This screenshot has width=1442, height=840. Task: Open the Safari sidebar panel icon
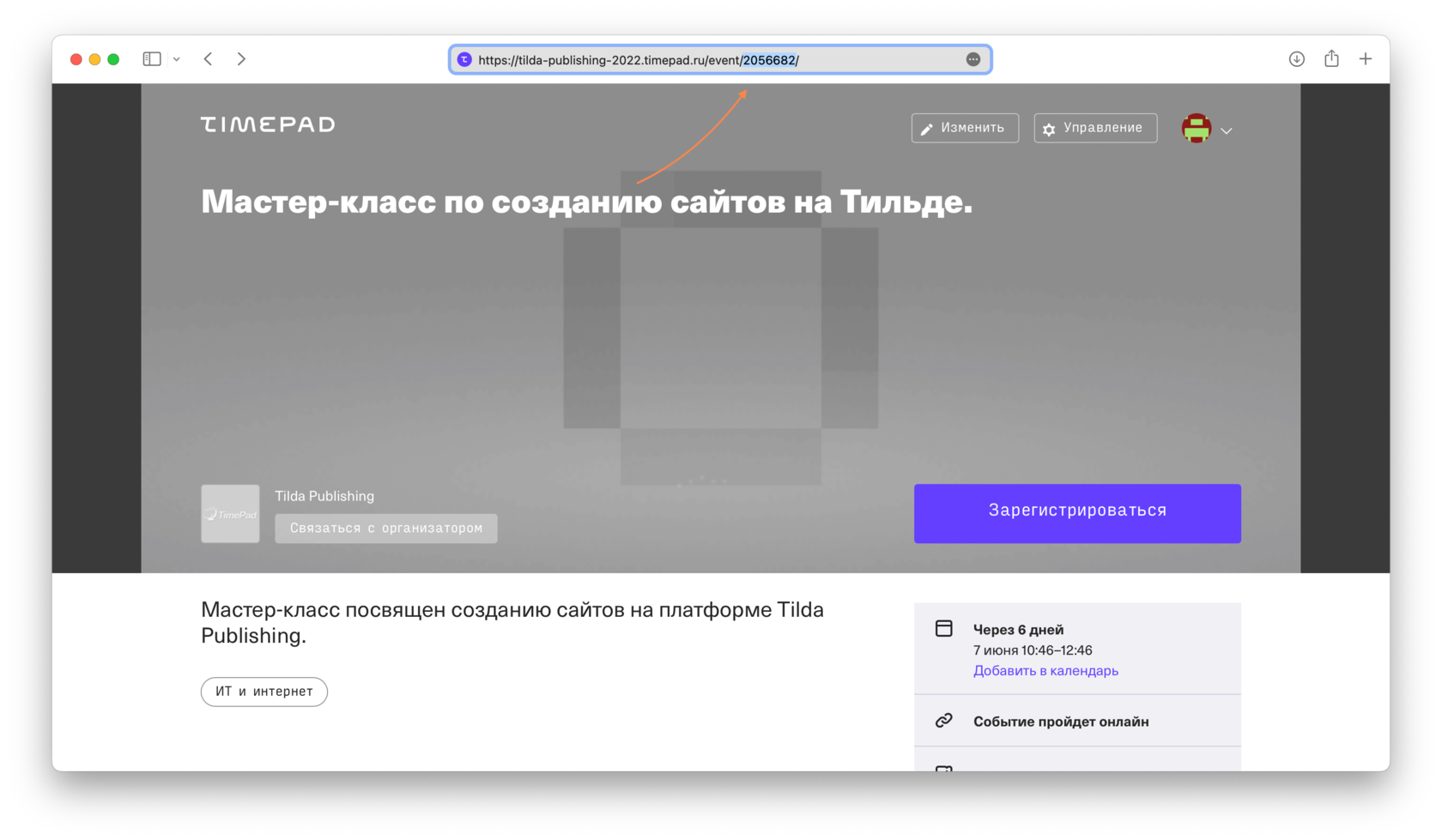tap(152, 59)
